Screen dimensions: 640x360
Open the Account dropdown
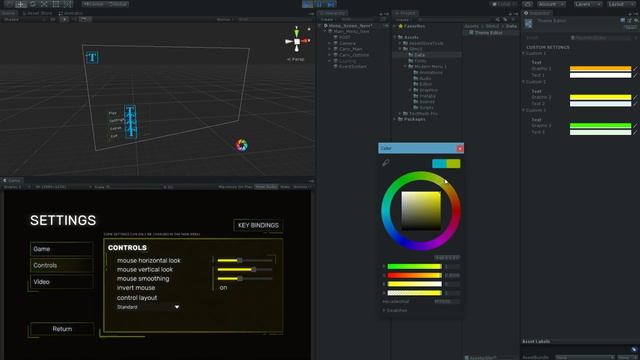coord(551,4)
